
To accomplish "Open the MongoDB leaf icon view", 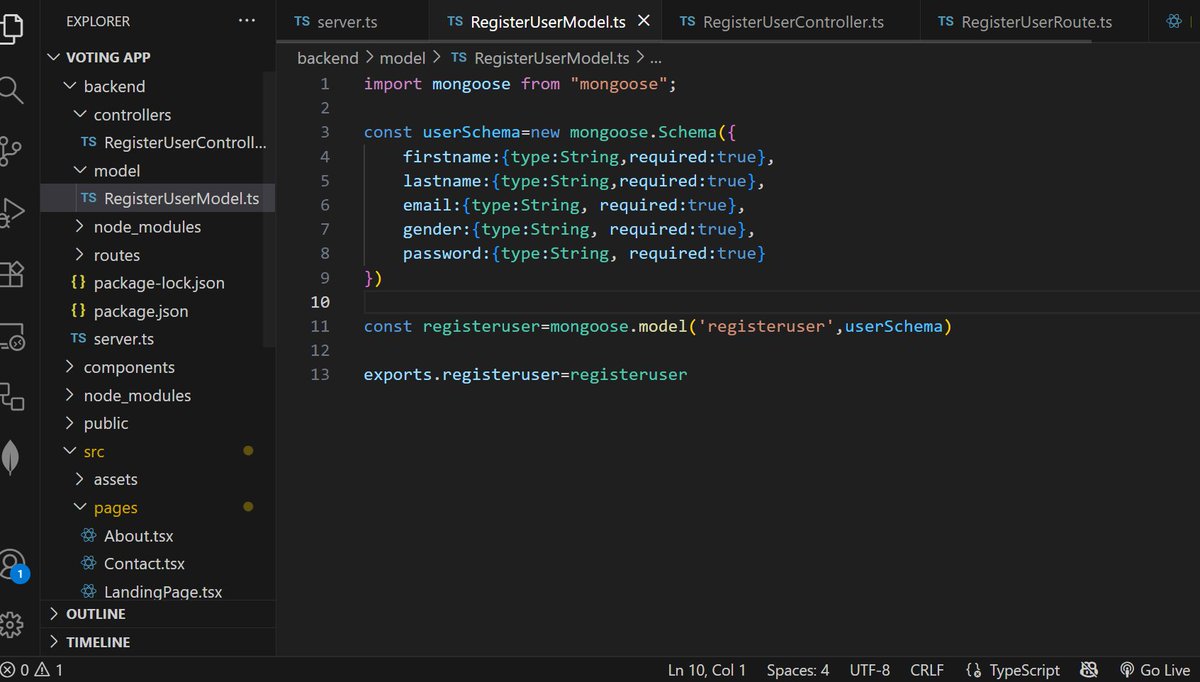I will tap(10, 458).
